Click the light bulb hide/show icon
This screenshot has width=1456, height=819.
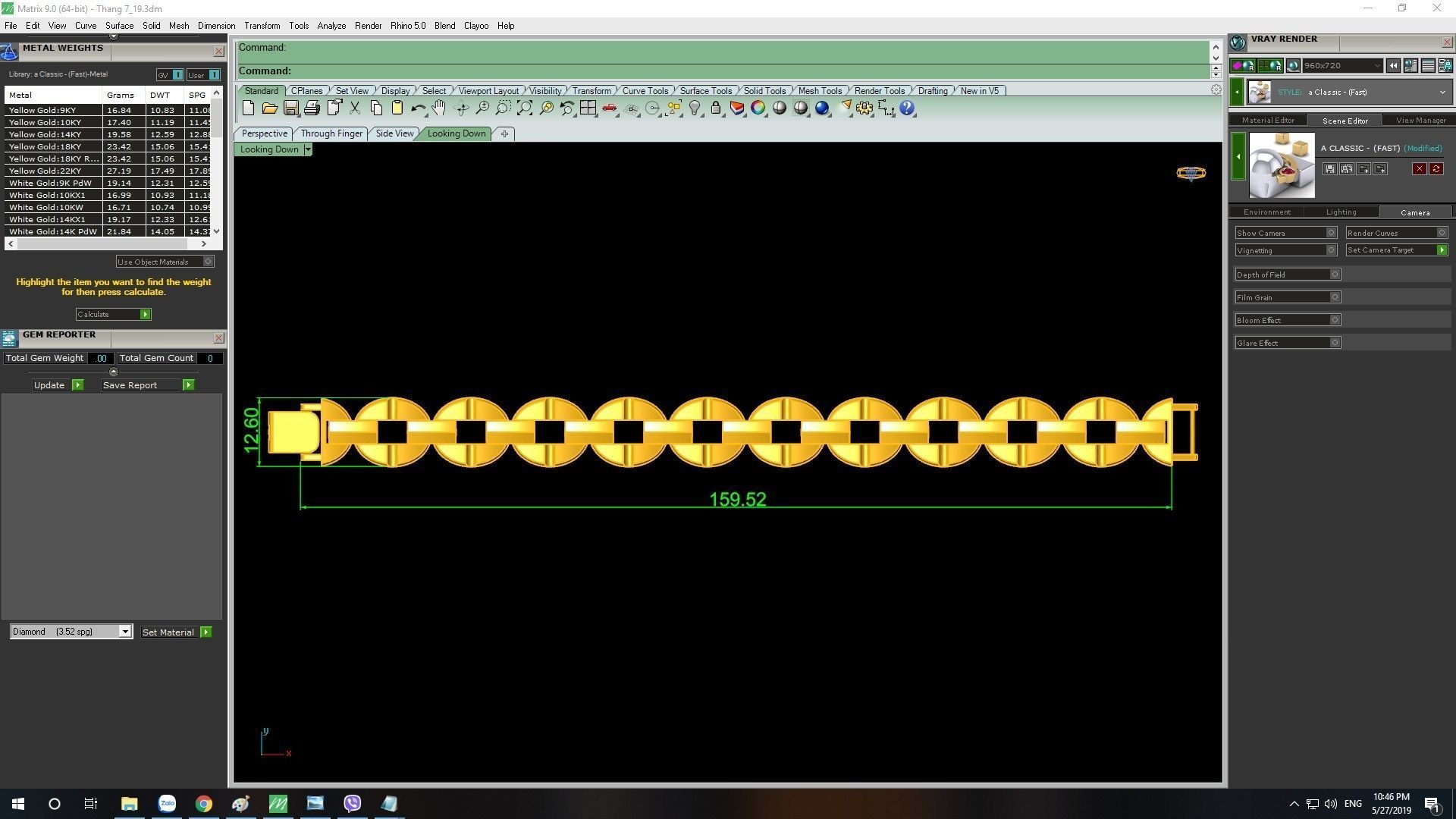(x=695, y=108)
